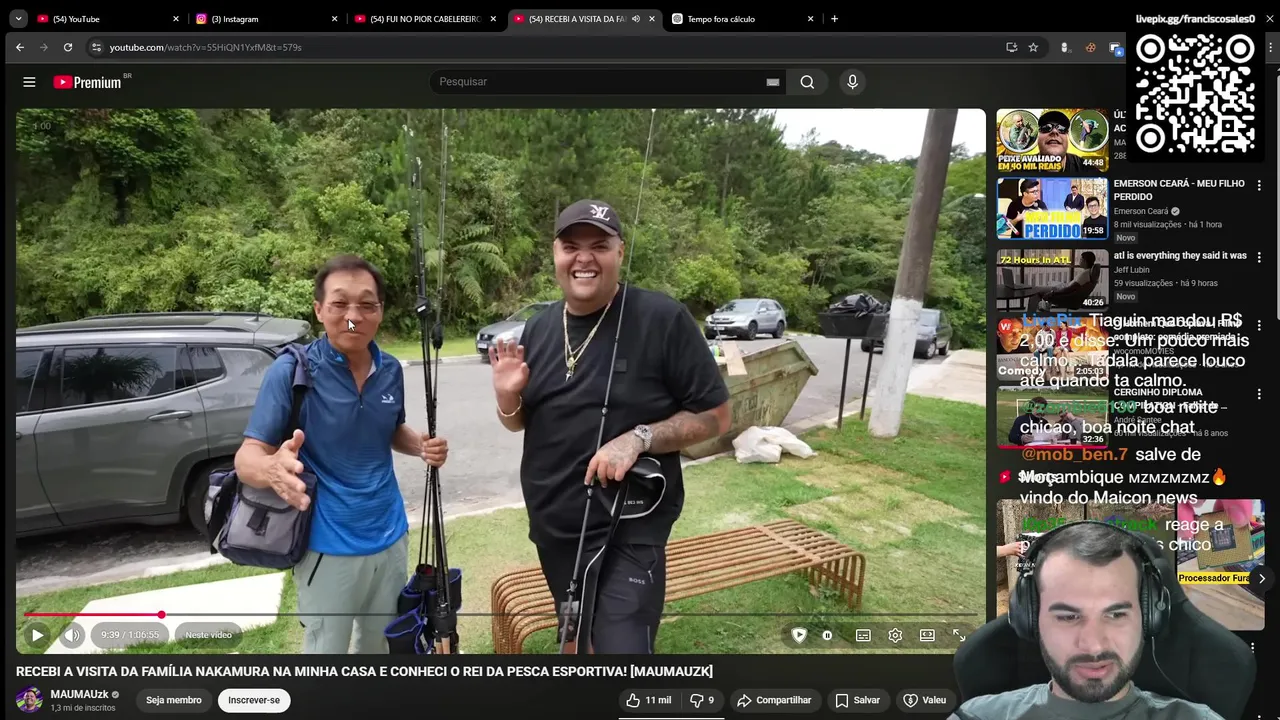
Task: Switch to the 'Tempo fora cálculo' tab
Action: click(x=735, y=19)
